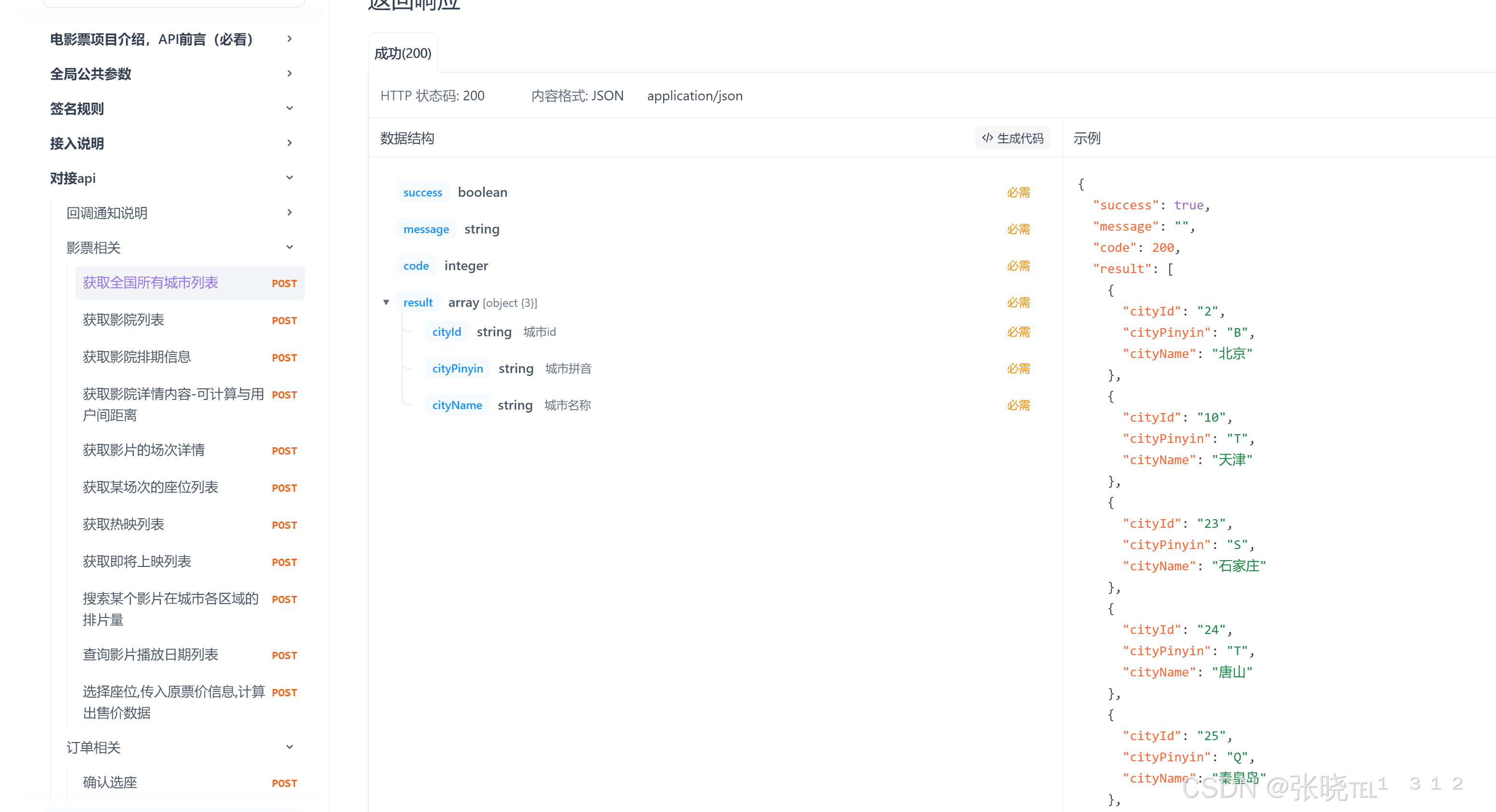
Task: Collapse the result array triangle
Action: point(386,303)
